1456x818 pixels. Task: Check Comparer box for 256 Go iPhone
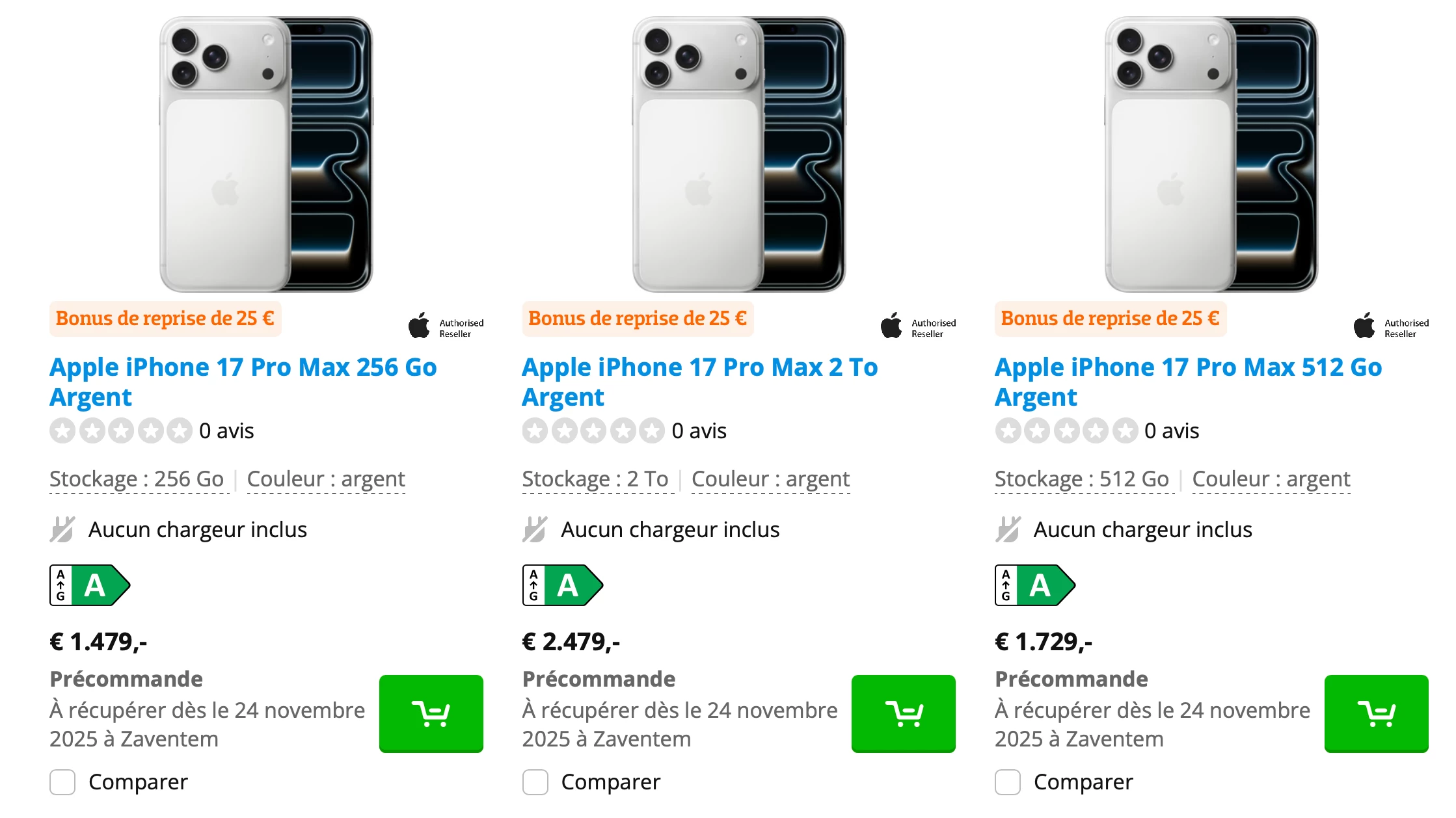tap(63, 782)
